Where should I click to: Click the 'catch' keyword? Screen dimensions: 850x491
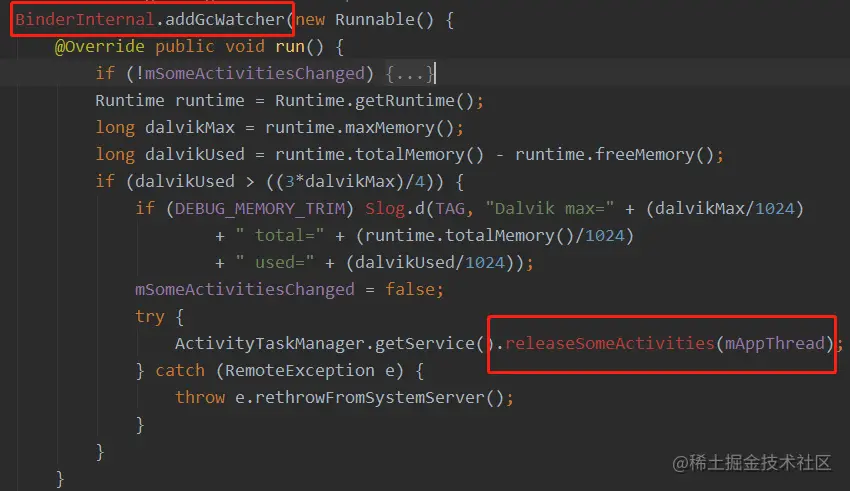(x=180, y=371)
